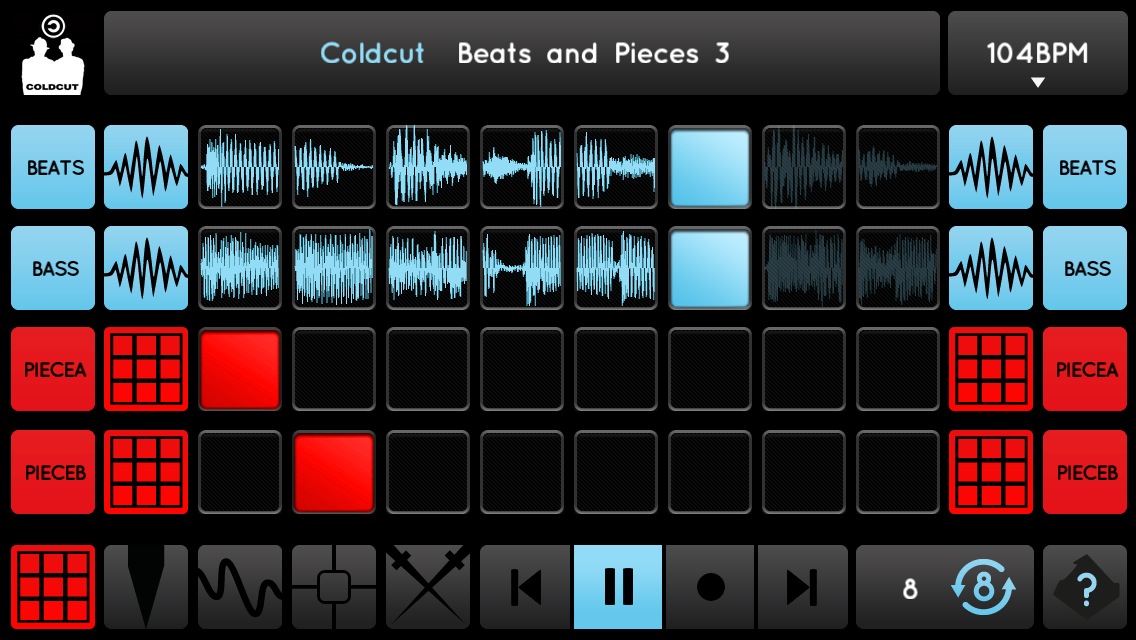Trigger the seventh dimmed BEATS sample pad
Viewport: 1136px width, 640px height.
pos(803,167)
